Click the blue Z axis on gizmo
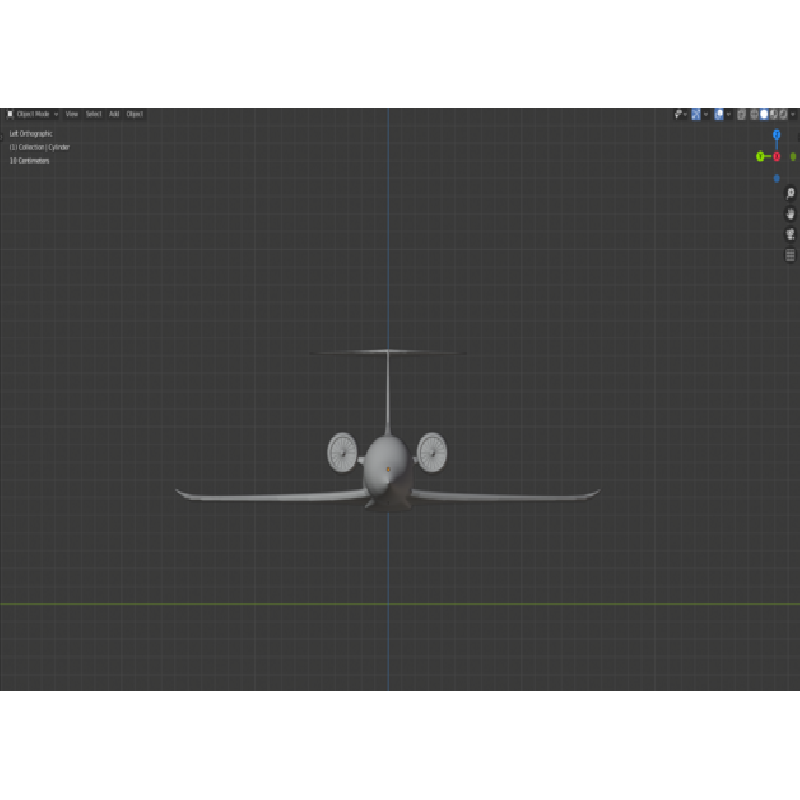Image resolution: width=800 pixels, height=800 pixels. pos(776,134)
